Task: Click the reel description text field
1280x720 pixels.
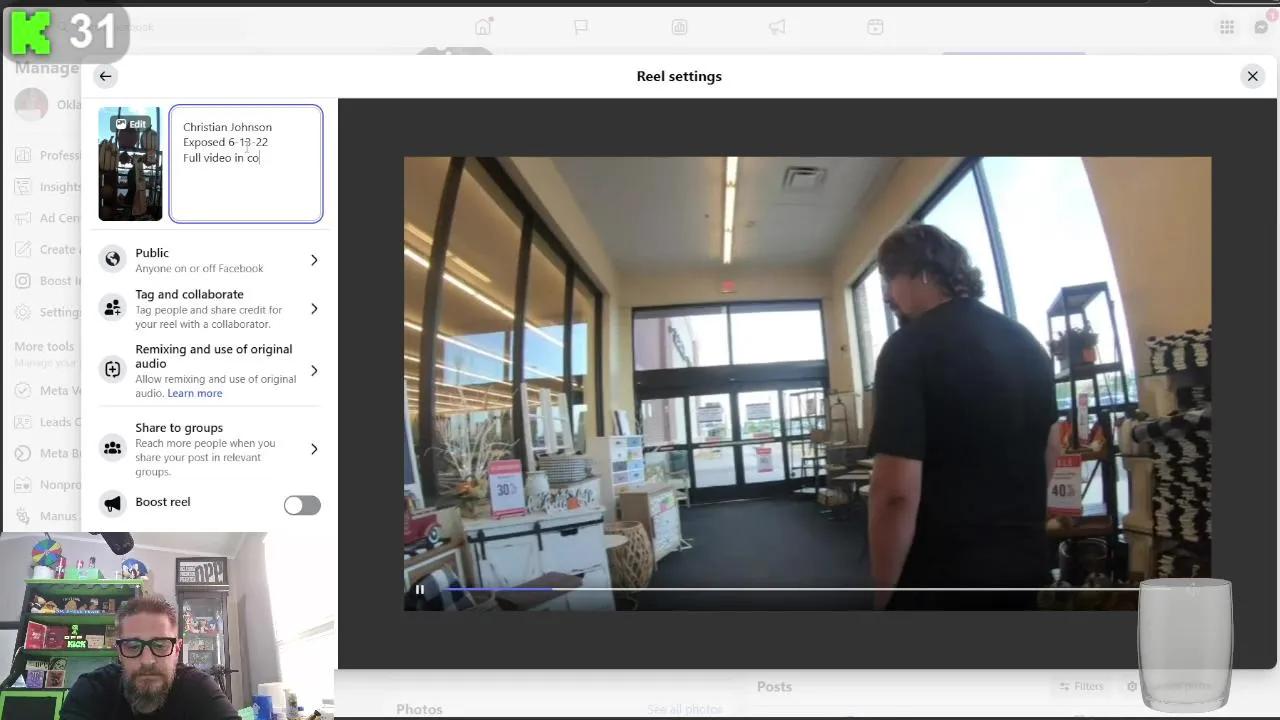Action: point(246,164)
